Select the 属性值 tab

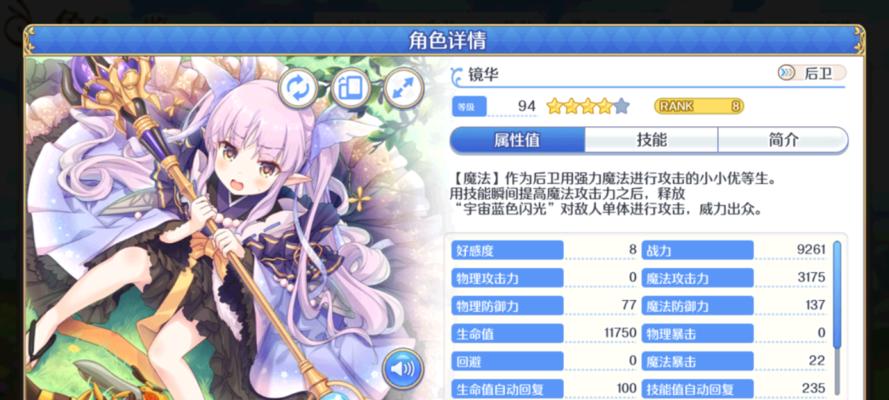point(517,141)
